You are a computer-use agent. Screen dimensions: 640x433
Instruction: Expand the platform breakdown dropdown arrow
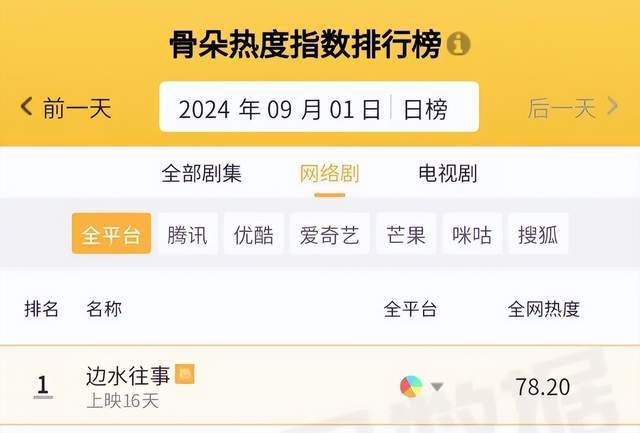[x=437, y=387]
